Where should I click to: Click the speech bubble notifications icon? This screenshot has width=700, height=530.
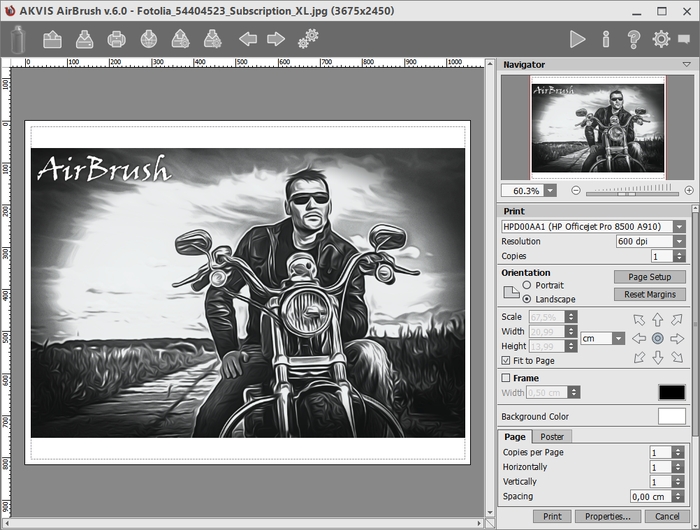pyautogui.click(x=684, y=39)
